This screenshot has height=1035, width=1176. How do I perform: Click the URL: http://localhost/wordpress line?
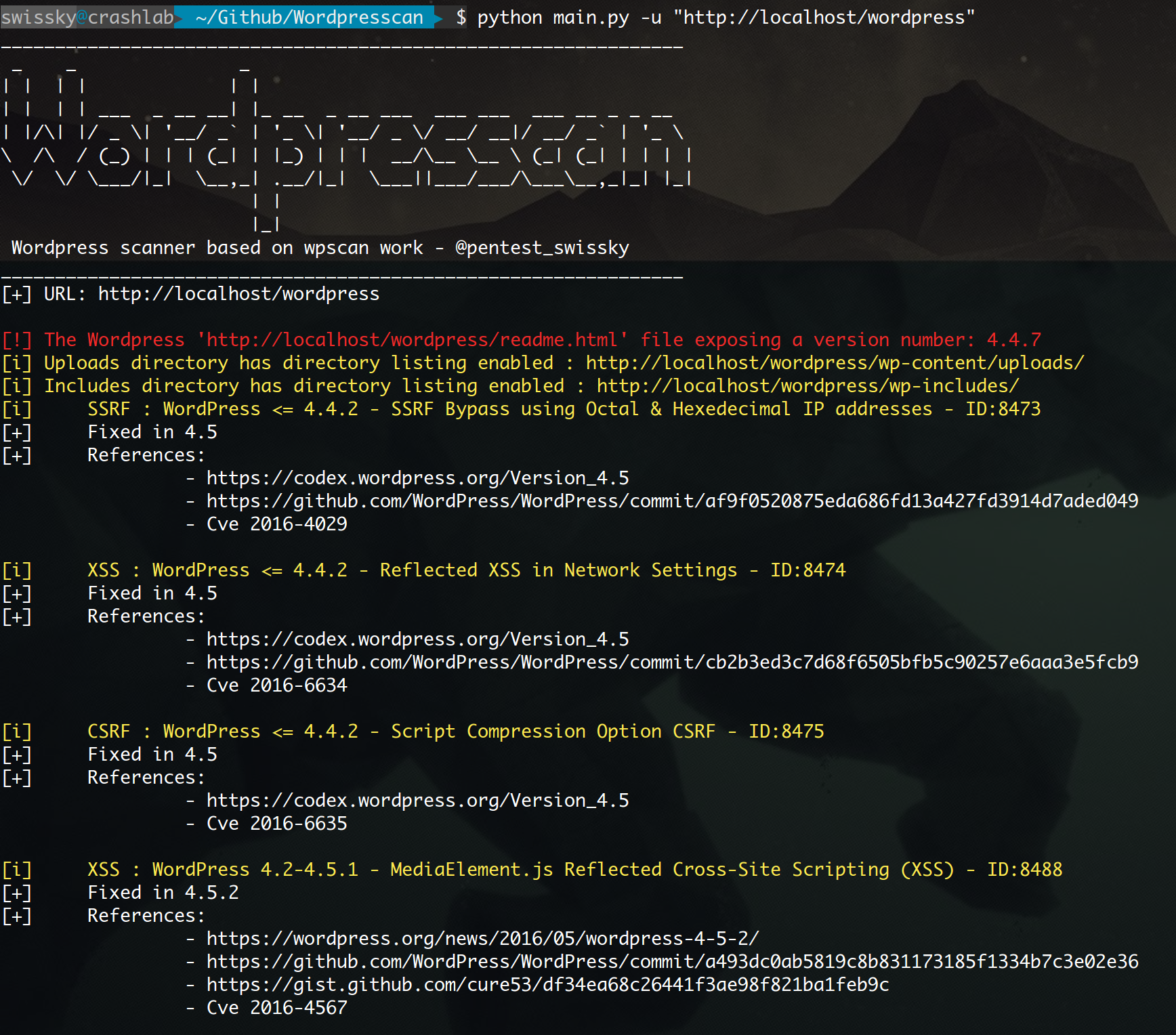[x=191, y=294]
